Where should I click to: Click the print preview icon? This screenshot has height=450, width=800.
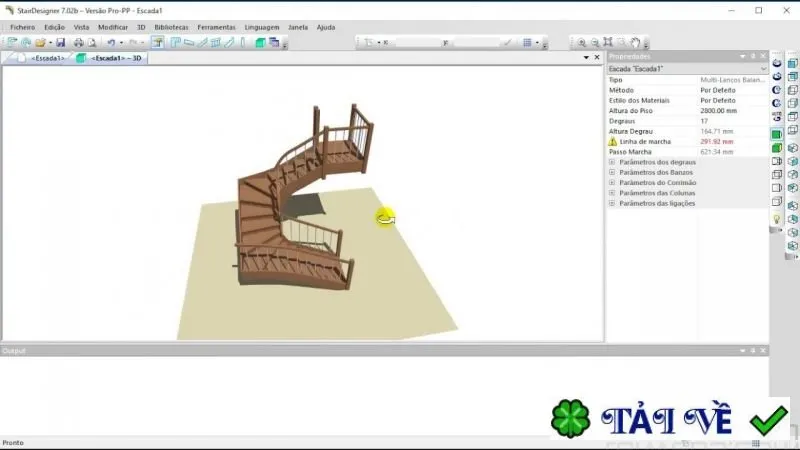pos(92,42)
